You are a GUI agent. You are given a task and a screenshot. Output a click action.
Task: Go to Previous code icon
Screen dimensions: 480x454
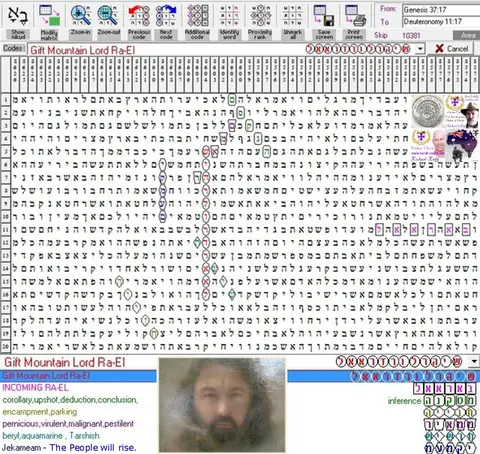point(139,15)
